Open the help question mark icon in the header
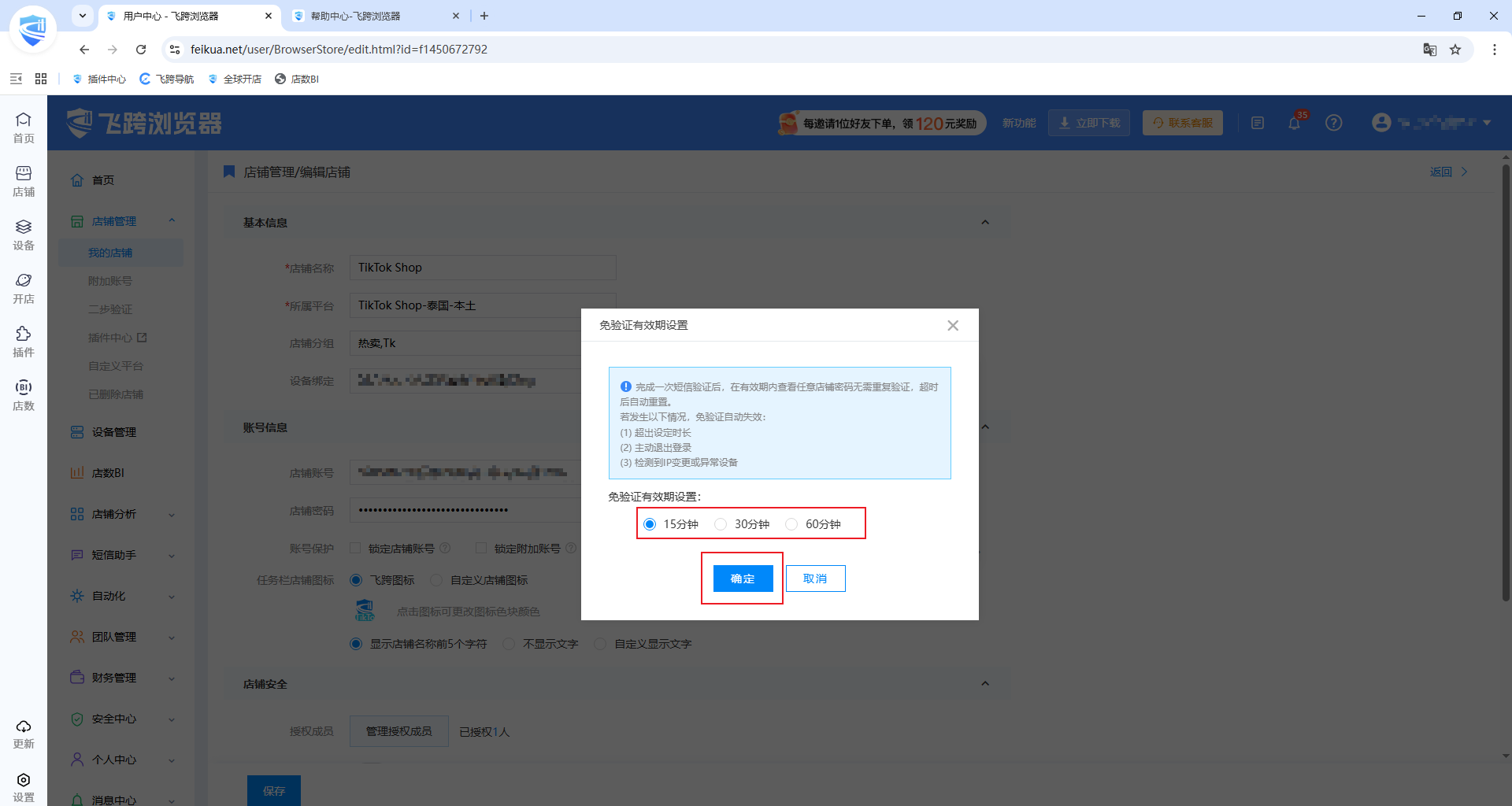1512x806 pixels. (1333, 123)
